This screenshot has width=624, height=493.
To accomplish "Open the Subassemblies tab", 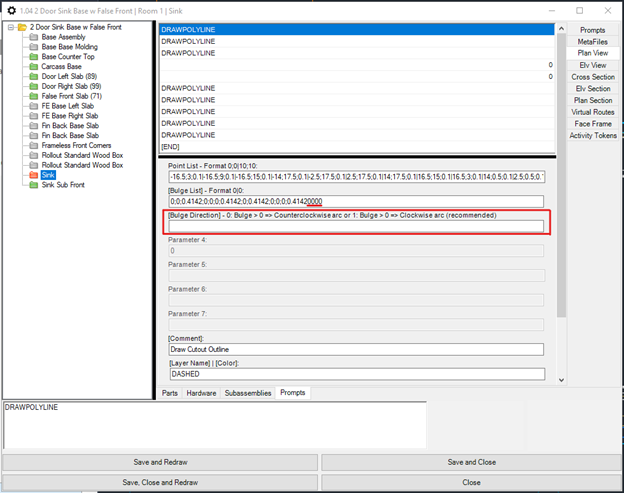I will coord(247,393).
